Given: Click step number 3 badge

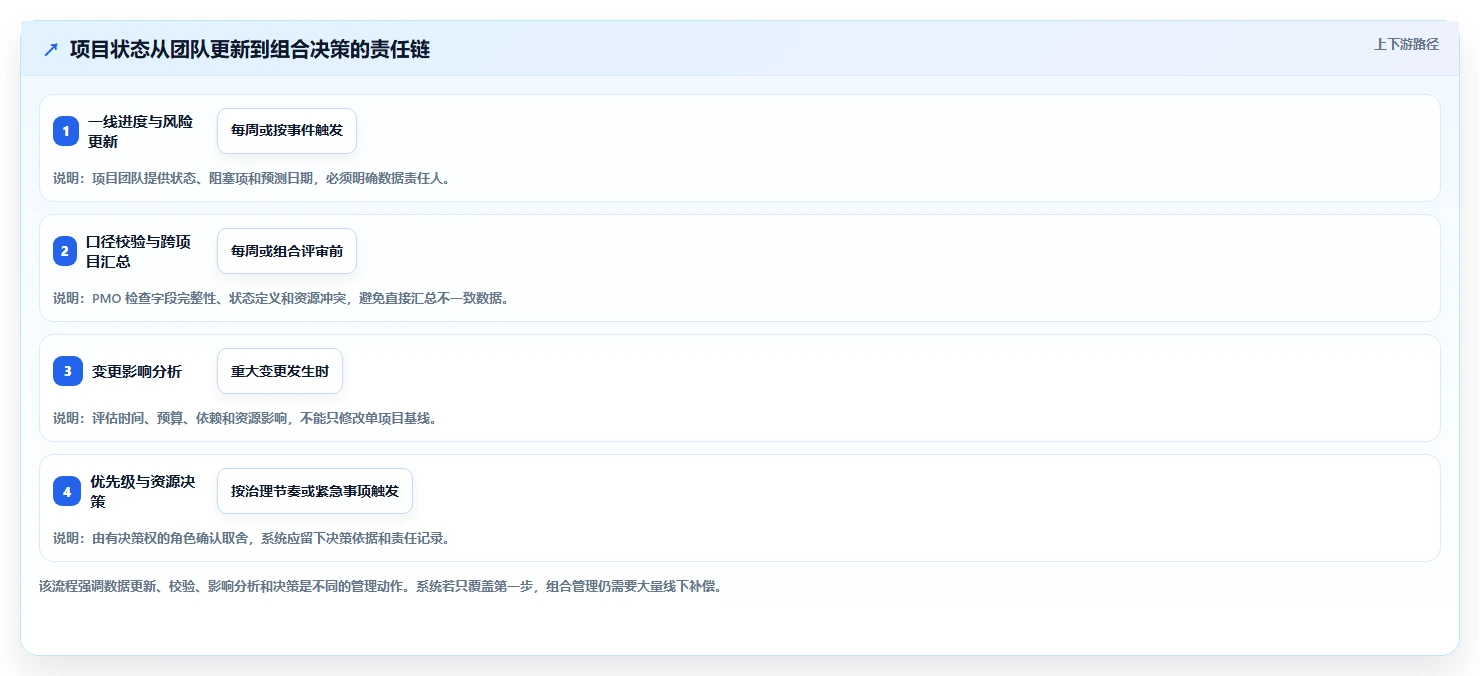Looking at the screenshot, I should [66, 371].
